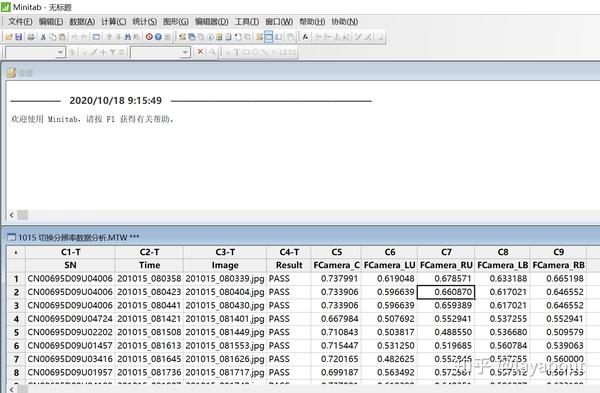Select column header C1-T

70,252
